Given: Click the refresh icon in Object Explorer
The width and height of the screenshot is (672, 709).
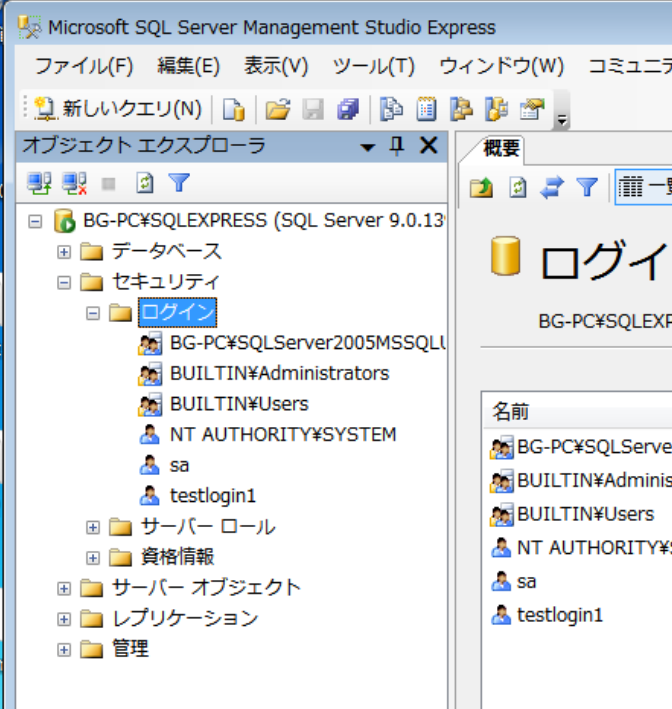Looking at the screenshot, I should pyautogui.click(x=145, y=183).
